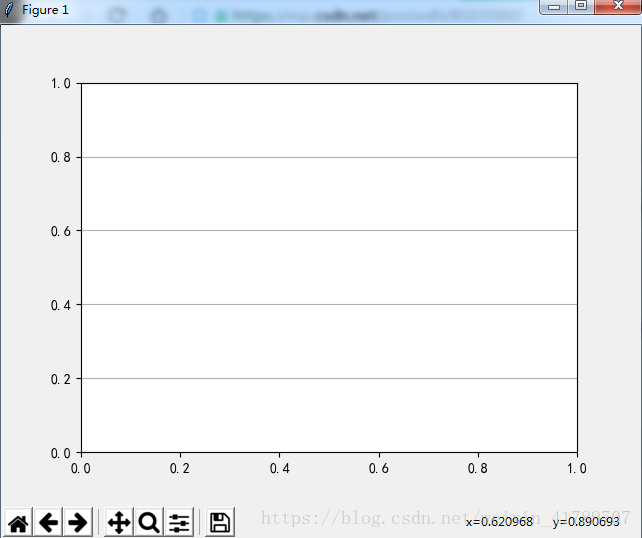Click y-axis tick label 1.0
This screenshot has width=642, height=538.
point(61,84)
